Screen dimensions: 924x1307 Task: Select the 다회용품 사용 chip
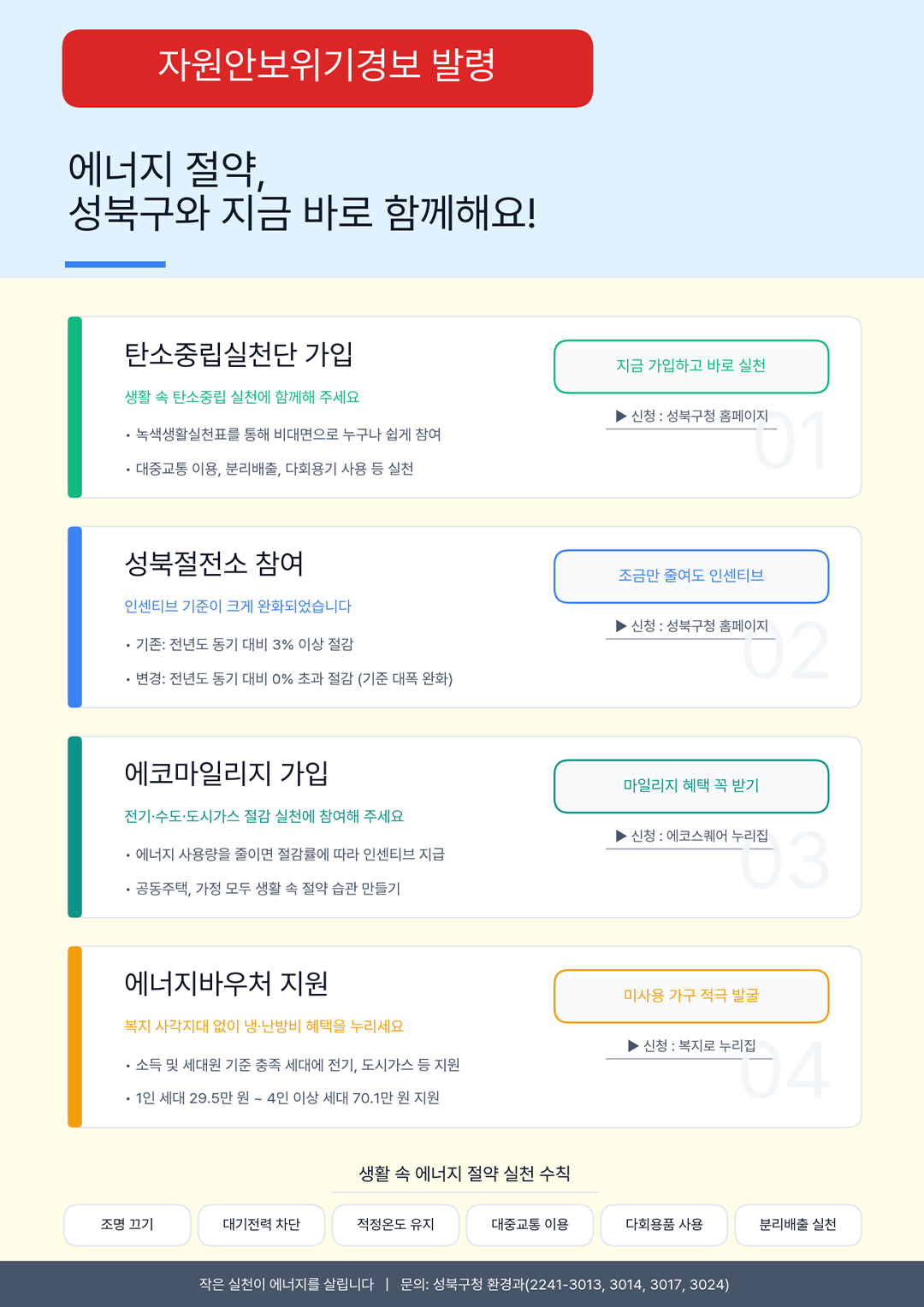pos(664,1225)
